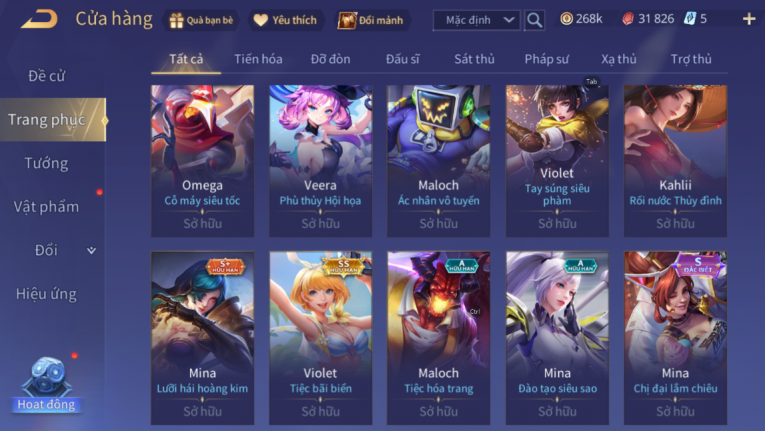Open the Vật phẩm sidebar section

[x=46, y=207]
